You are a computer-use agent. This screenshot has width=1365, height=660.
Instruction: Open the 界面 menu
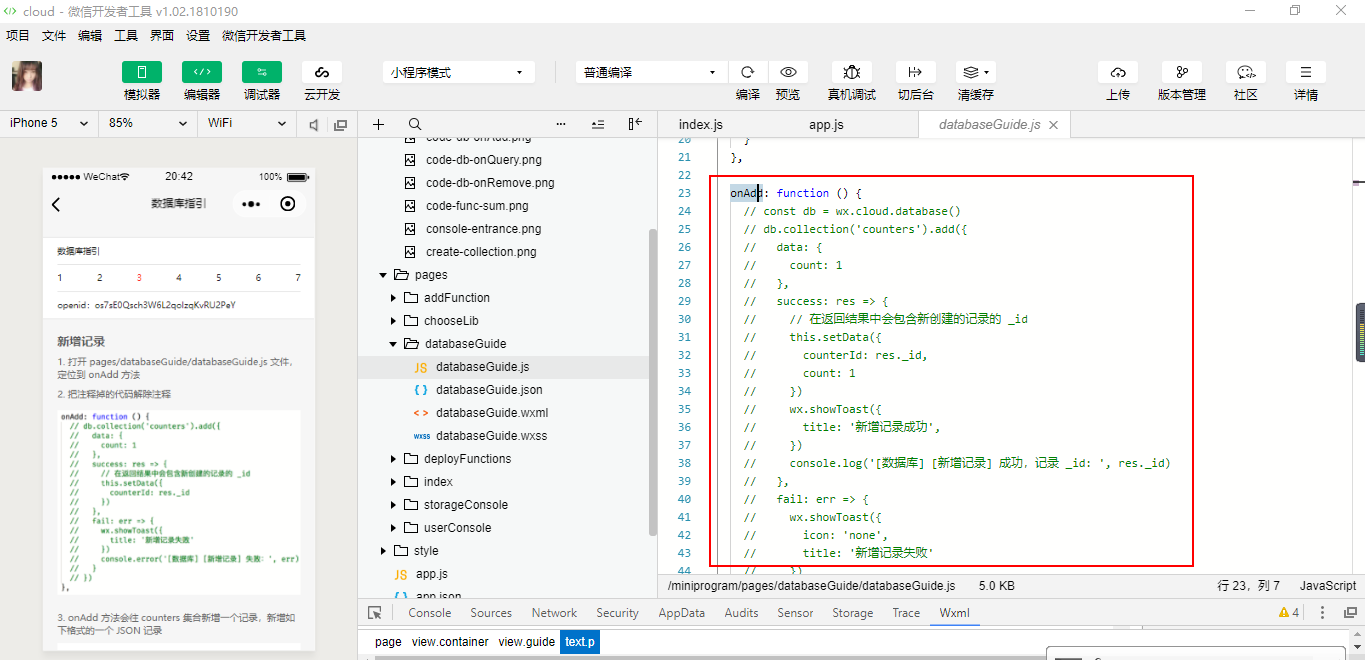pos(162,35)
